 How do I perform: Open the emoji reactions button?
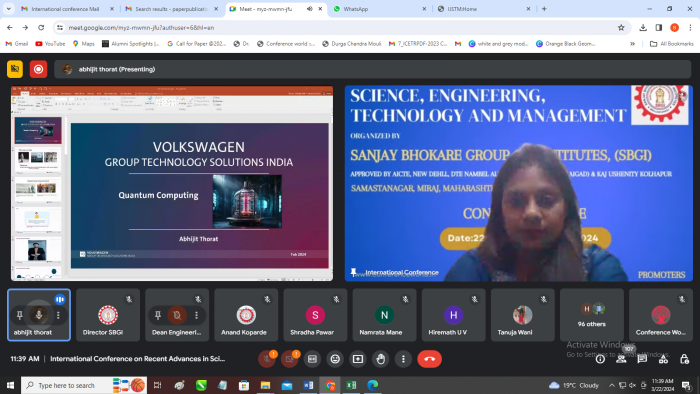(x=335, y=359)
